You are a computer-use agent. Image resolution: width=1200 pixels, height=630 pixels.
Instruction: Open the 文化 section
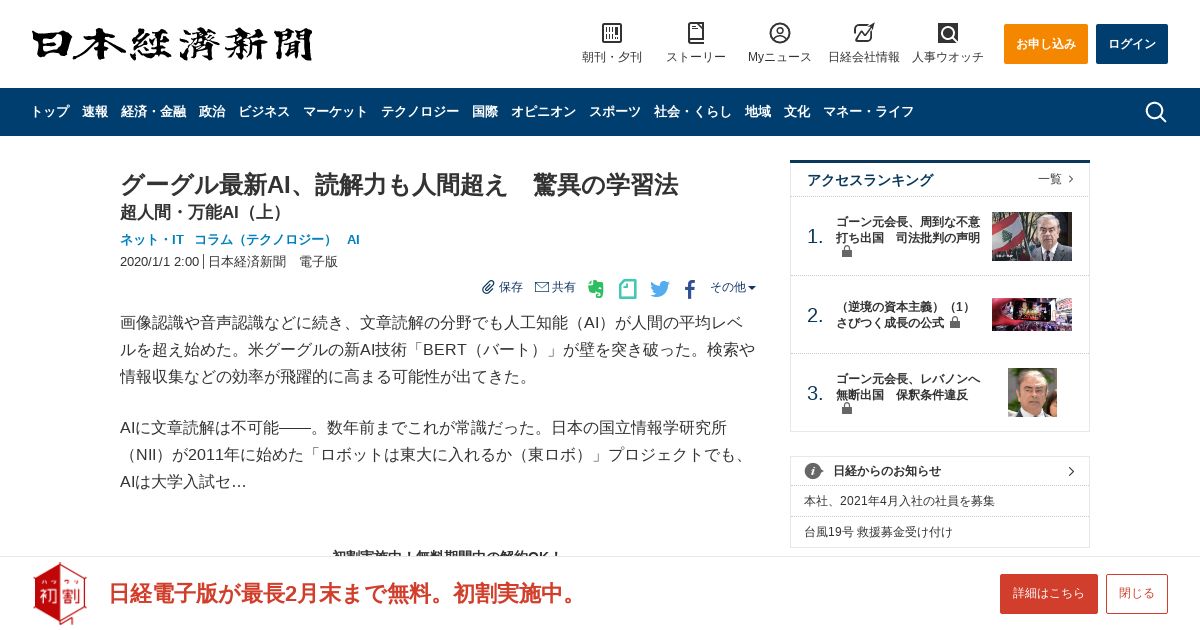point(797,112)
